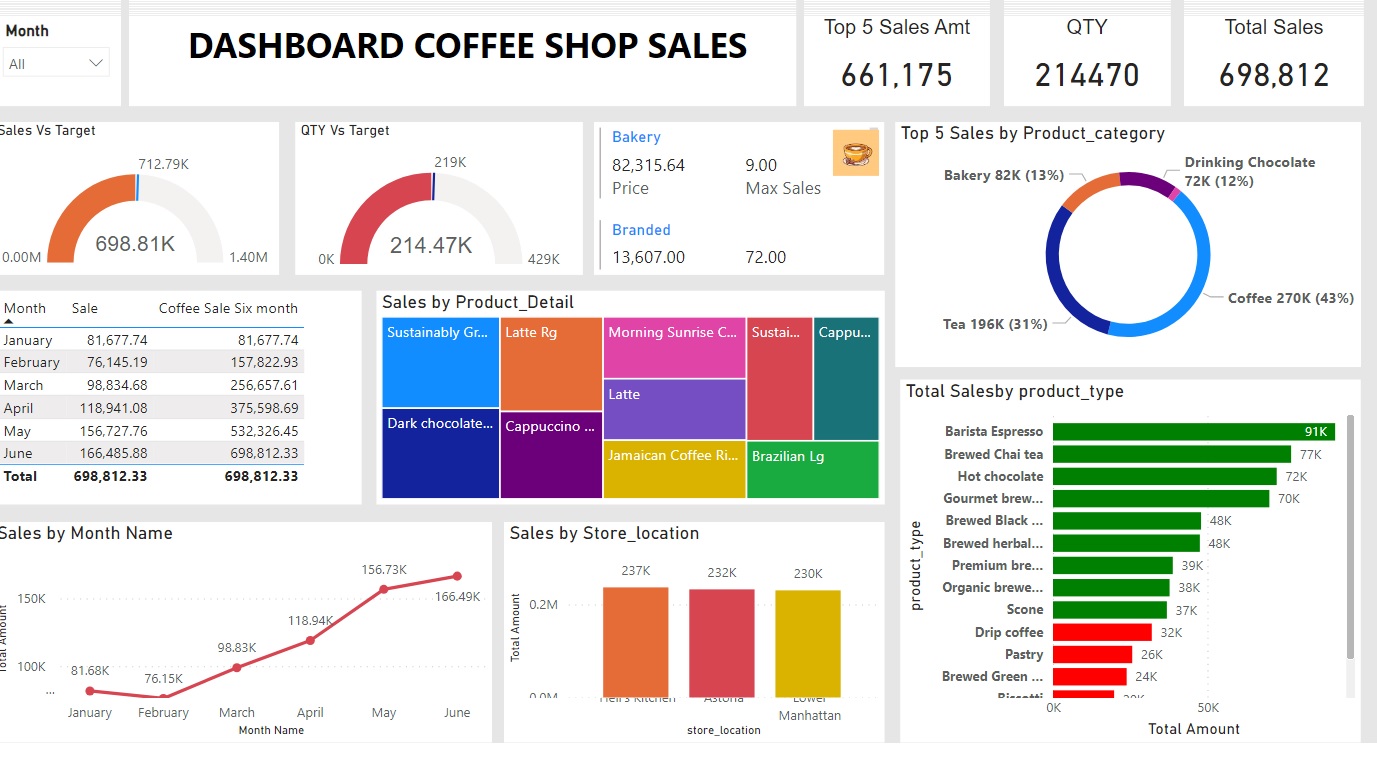Select the March row in sales table
This screenshot has height=776, width=1377.
150,385
